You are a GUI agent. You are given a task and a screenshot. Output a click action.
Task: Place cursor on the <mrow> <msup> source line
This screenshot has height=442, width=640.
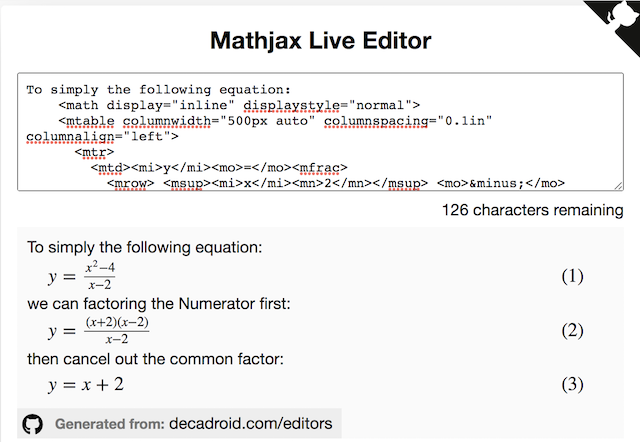[336, 183]
